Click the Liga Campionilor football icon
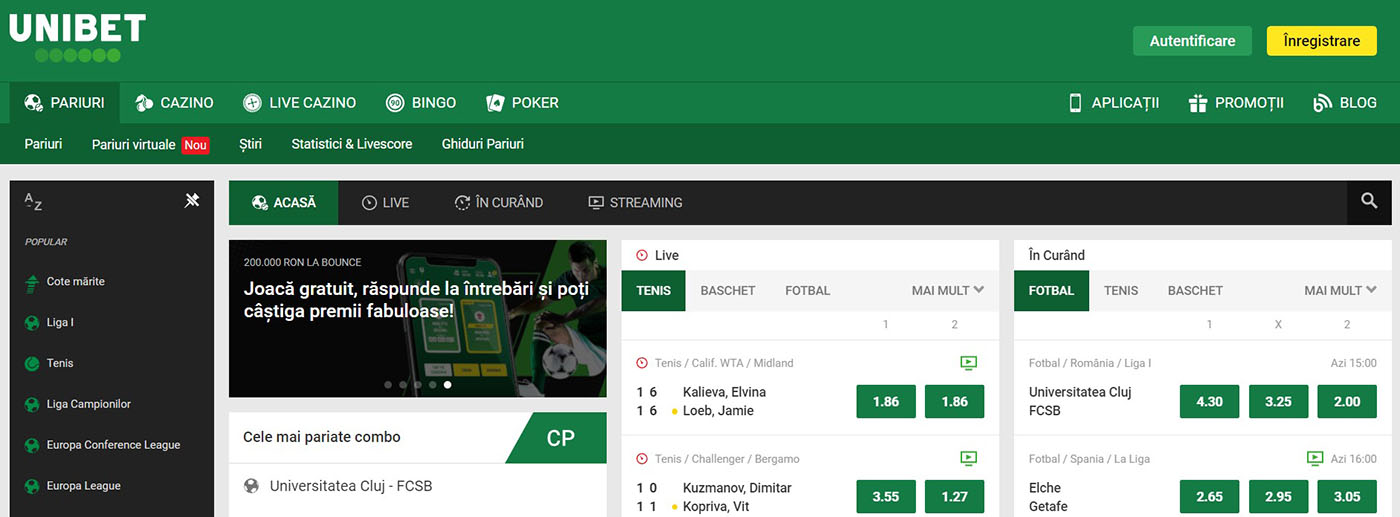This screenshot has height=517, width=1400. coord(32,405)
